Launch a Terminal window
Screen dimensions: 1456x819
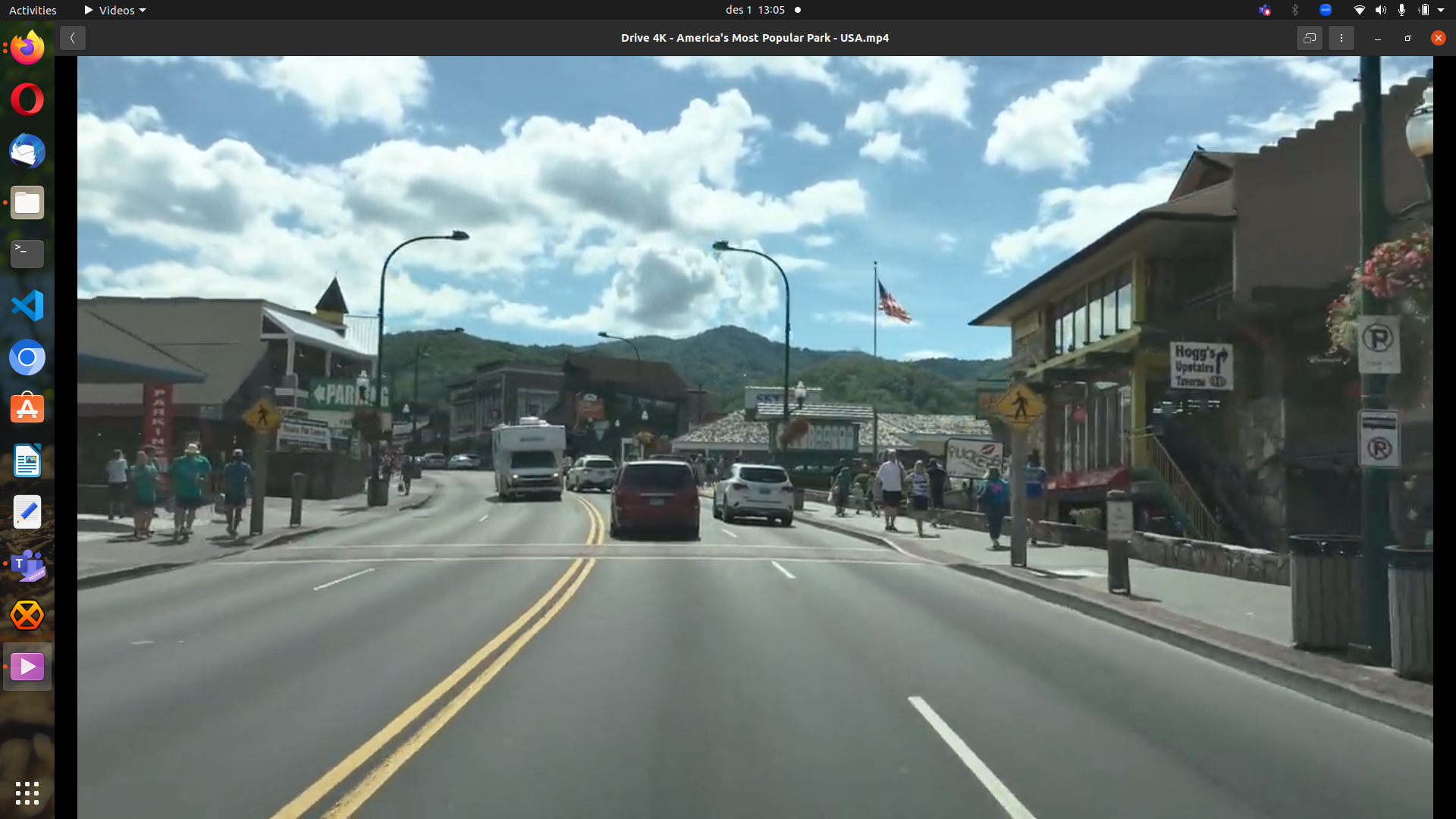point(27,254)
